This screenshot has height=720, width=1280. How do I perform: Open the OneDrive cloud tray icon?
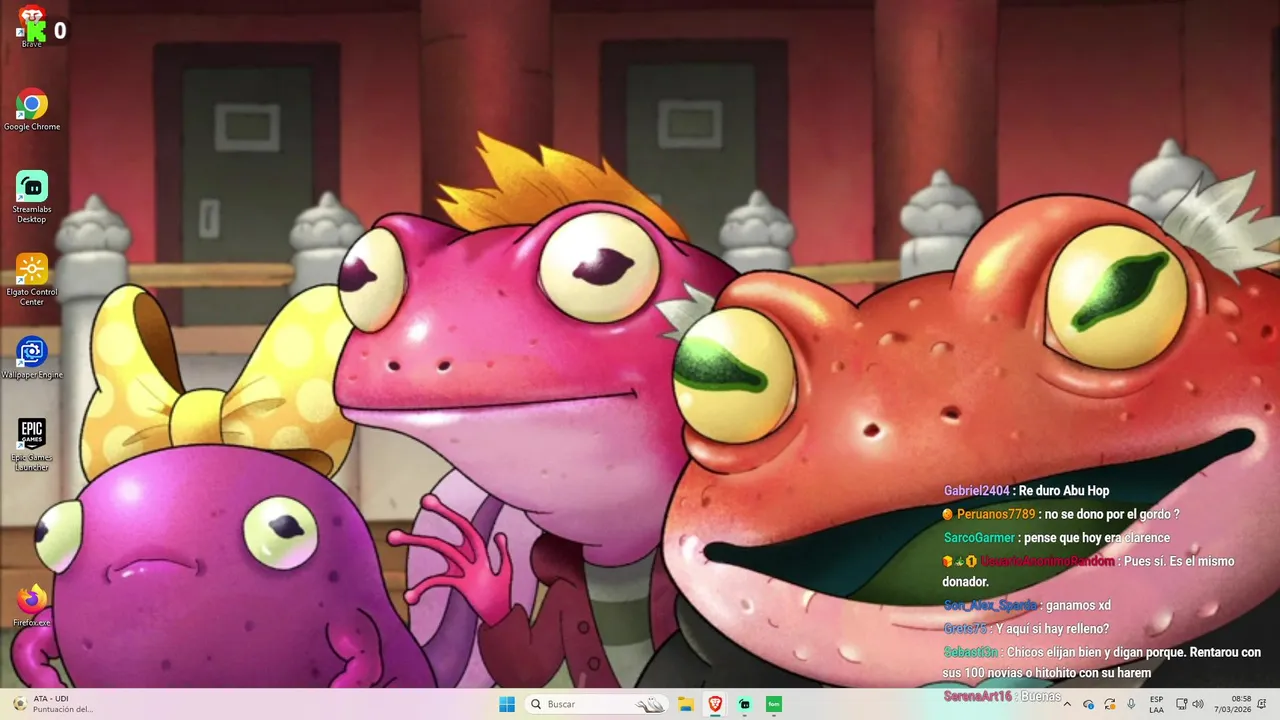click(x=1089, y=704)
